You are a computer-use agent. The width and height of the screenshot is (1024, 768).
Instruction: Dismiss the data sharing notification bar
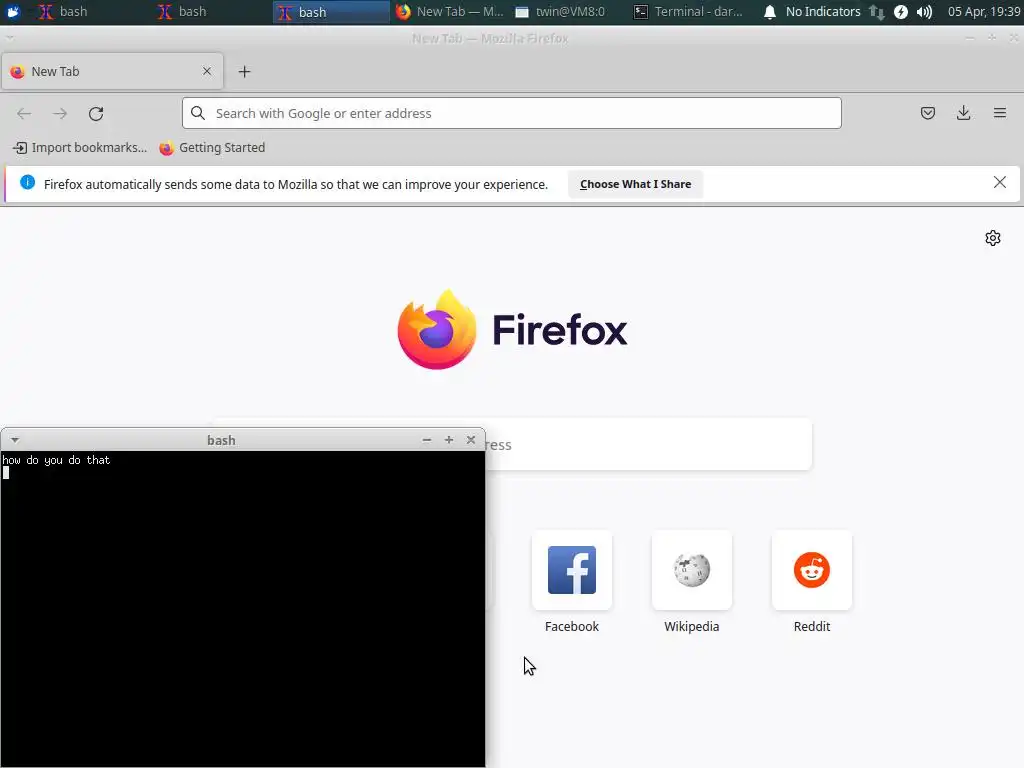point(999,182)
